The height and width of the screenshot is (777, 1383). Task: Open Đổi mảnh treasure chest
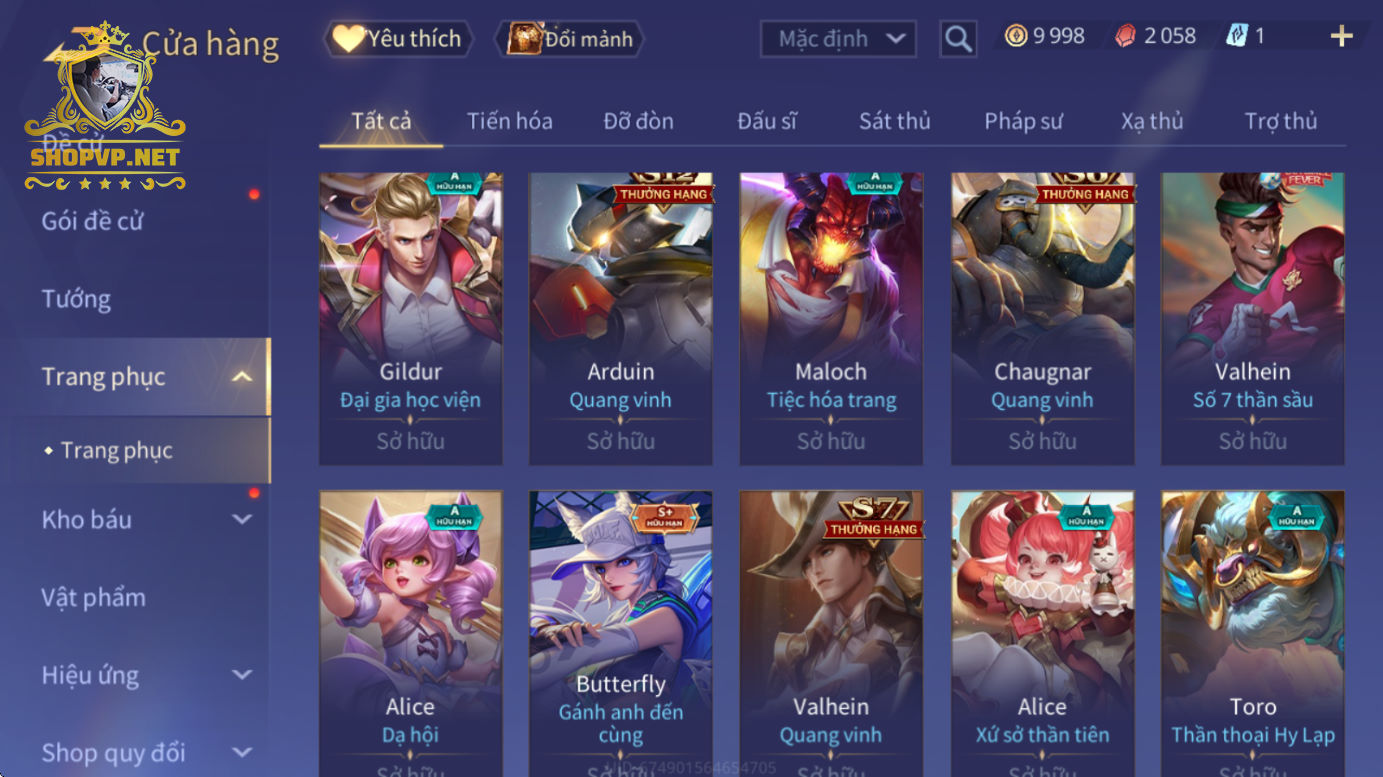click(x=570, y=39)
